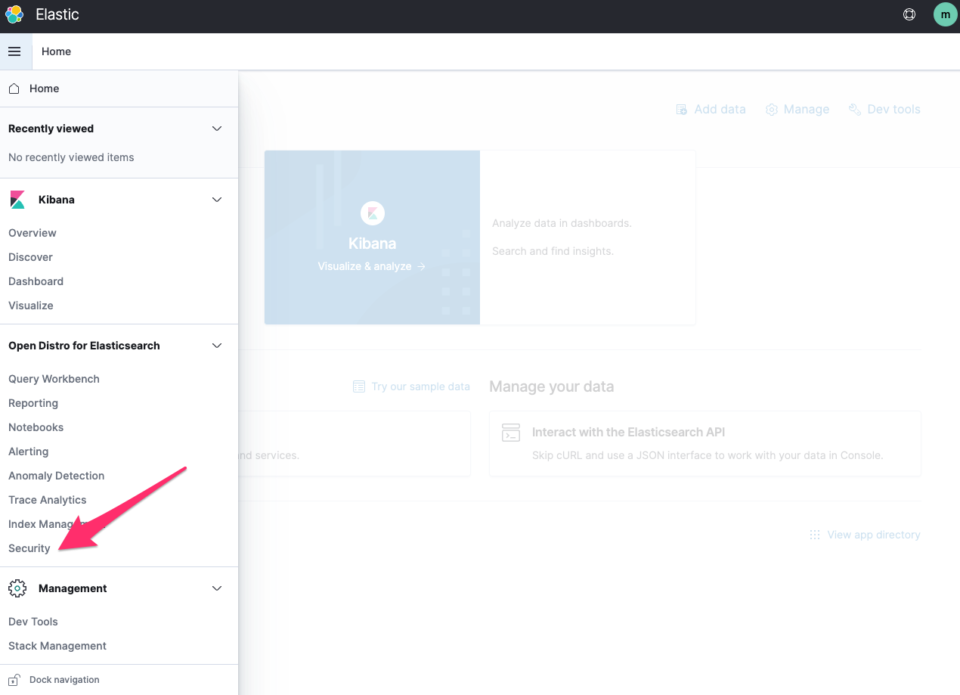The image size is (960, 695).
Task: Toggle the hamburger navigation menu
Action: (15, 51)
